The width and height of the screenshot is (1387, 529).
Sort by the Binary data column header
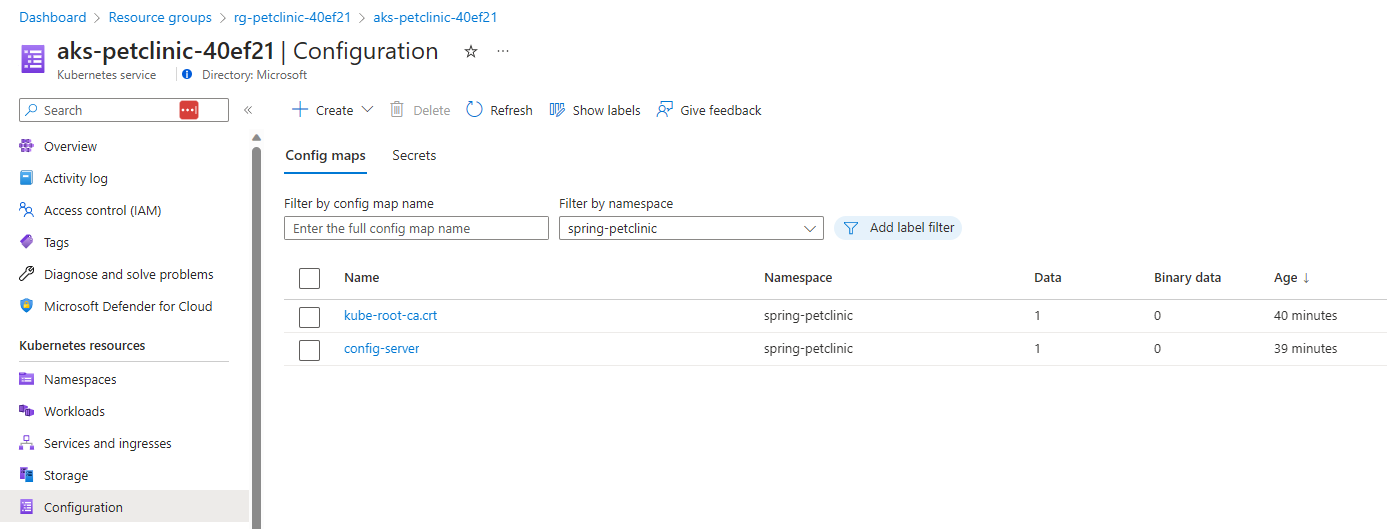point(1188,277)
